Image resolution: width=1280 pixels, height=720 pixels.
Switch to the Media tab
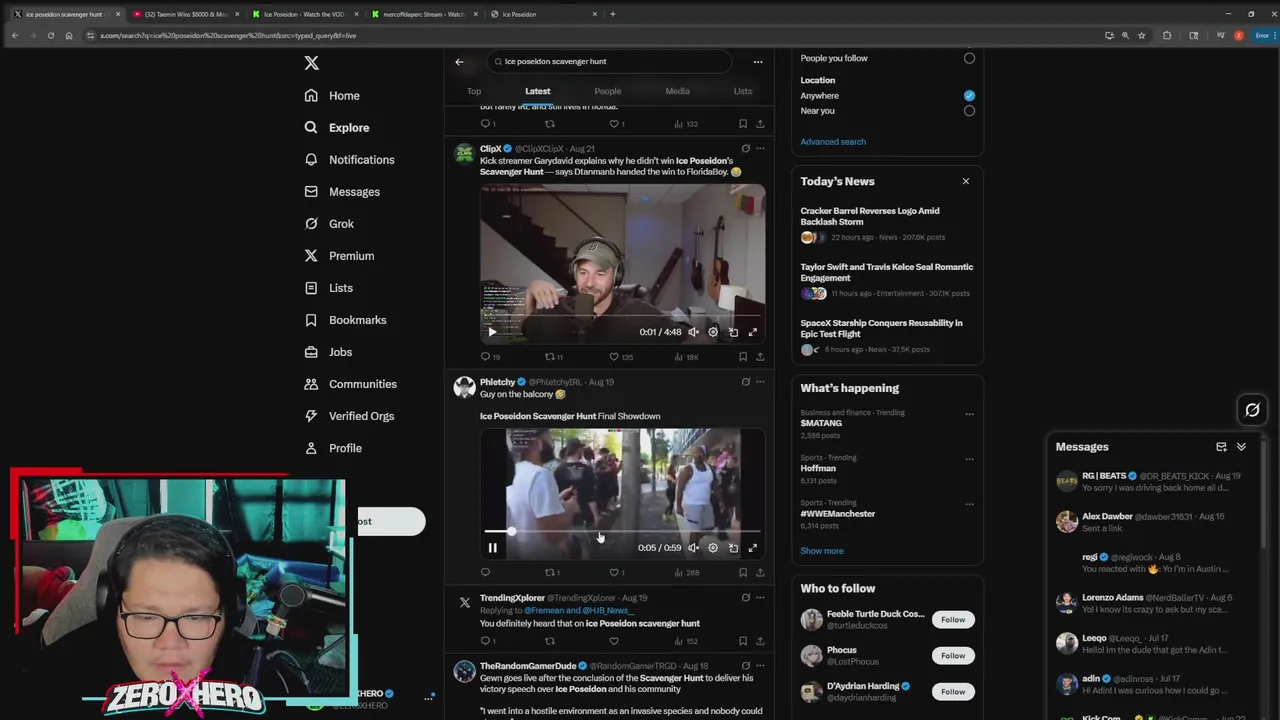tap(677, 91)
